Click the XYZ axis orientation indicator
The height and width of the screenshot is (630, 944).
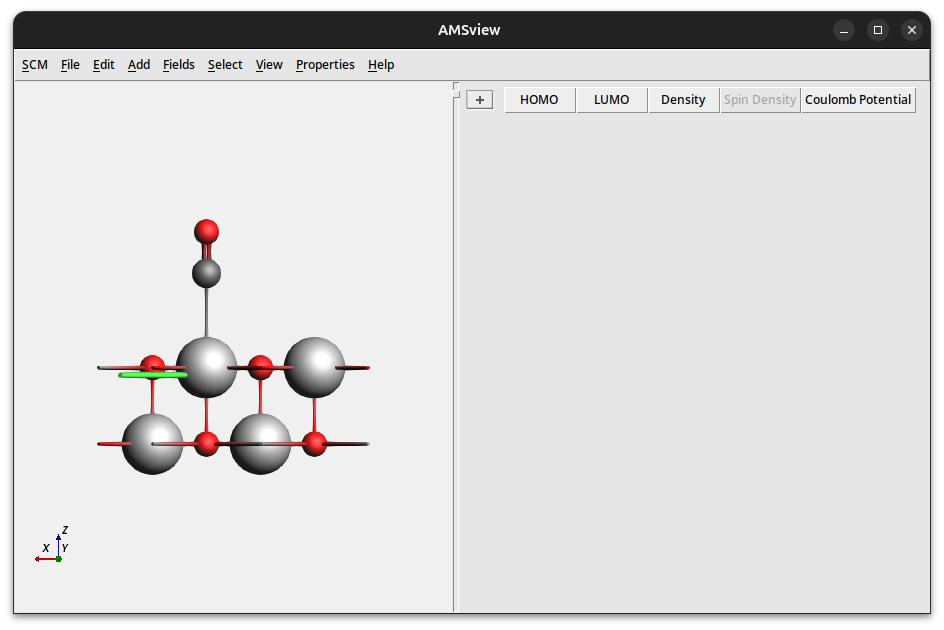[57, 547]
